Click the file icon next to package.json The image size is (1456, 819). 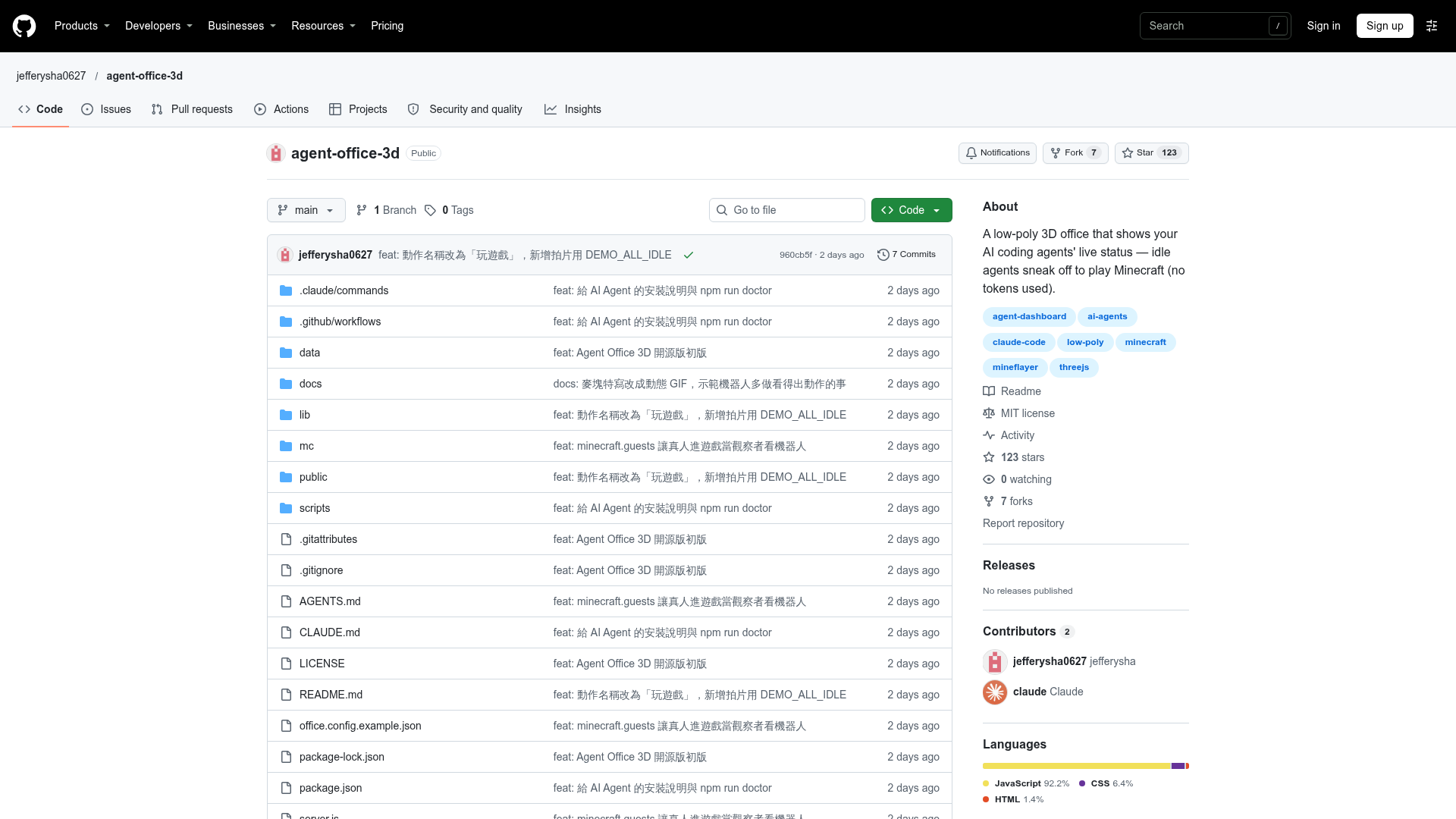286,788
